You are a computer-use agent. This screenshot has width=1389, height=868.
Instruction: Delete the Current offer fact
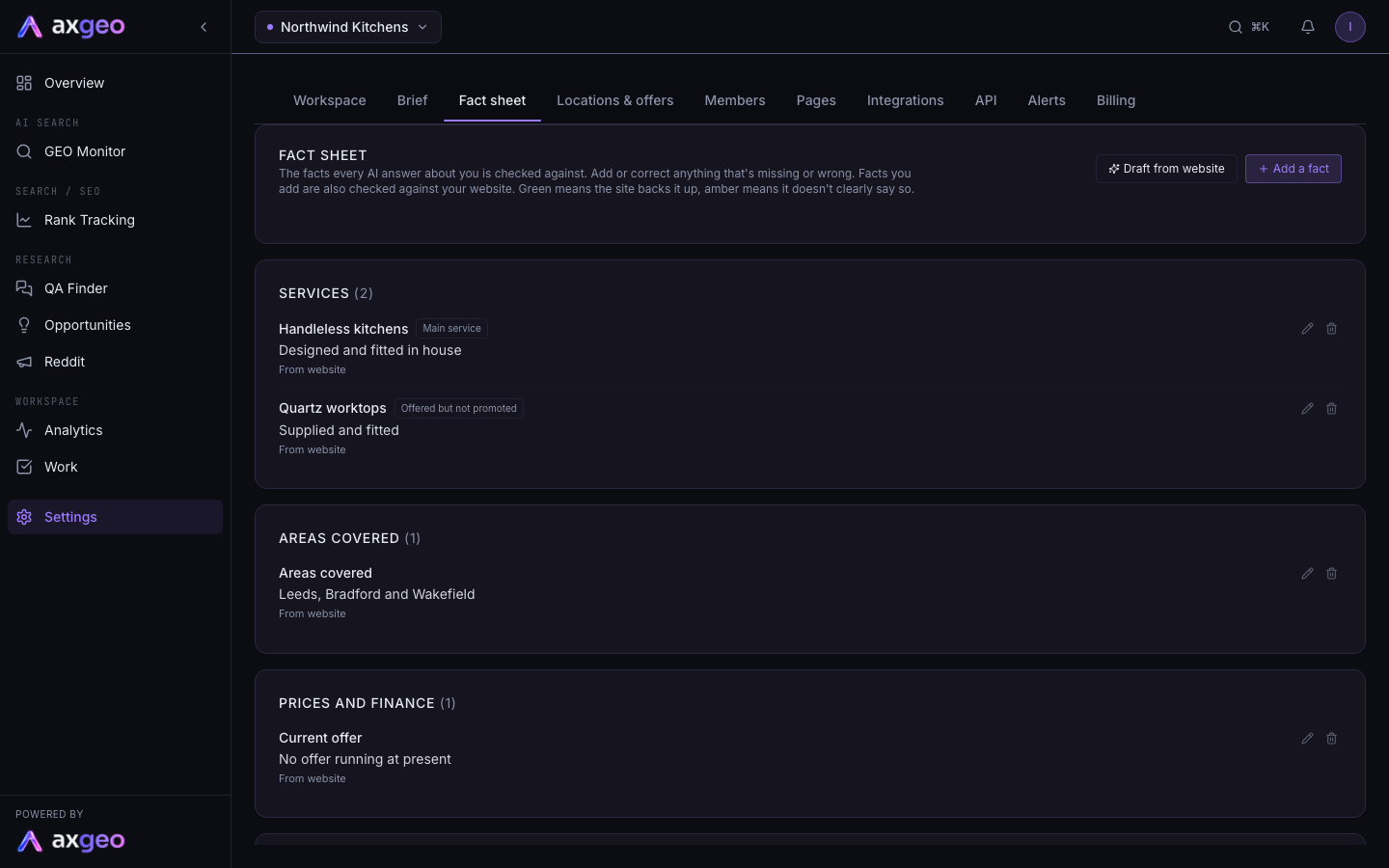[1331, 739]
